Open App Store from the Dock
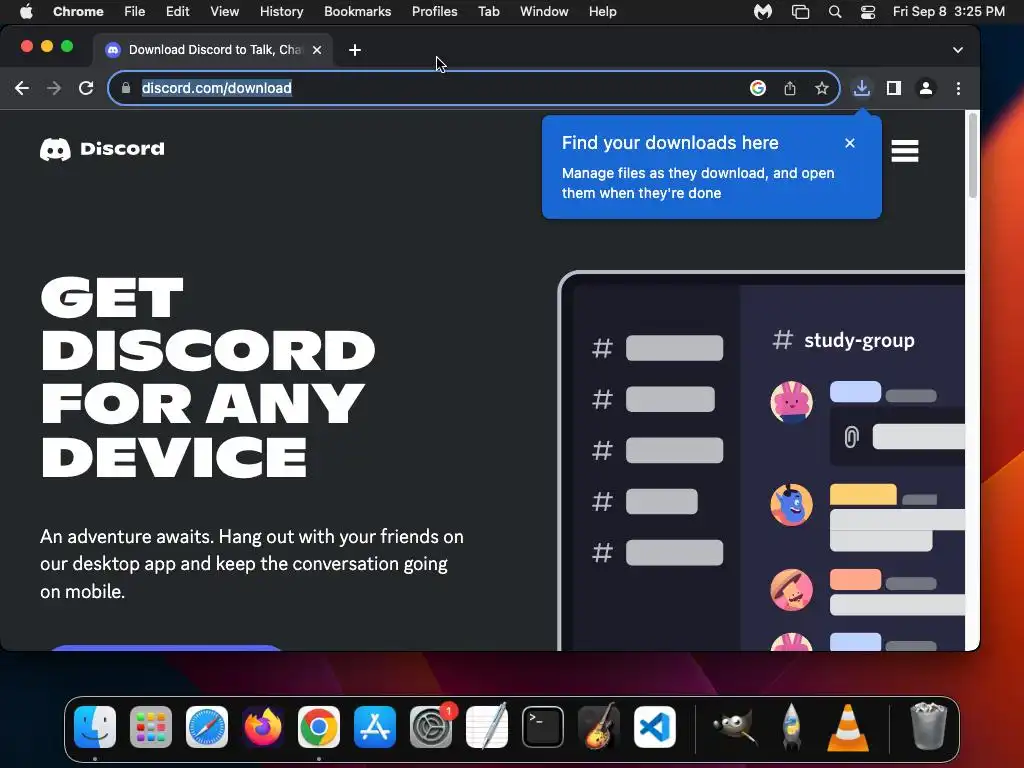Image resolution: width=1024 pixels, height=768 pixels. (375, 726)
